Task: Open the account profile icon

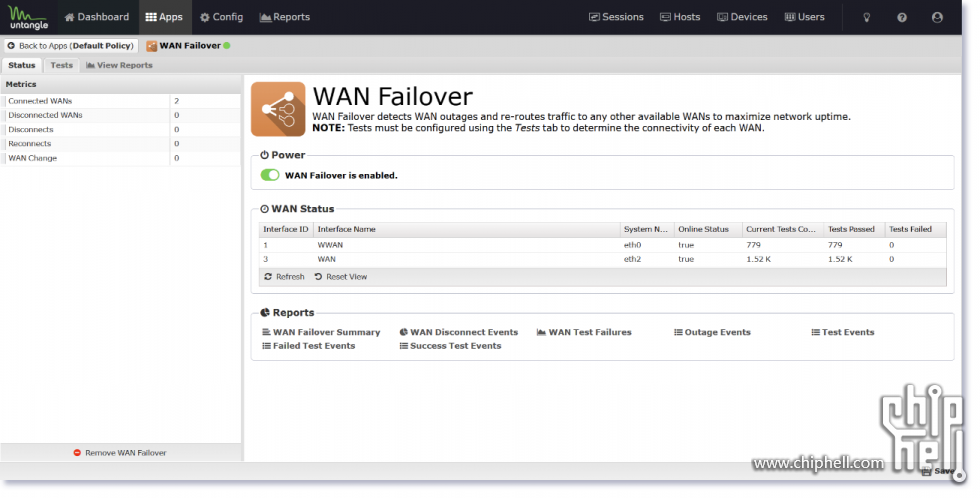Action: [937, 17]
